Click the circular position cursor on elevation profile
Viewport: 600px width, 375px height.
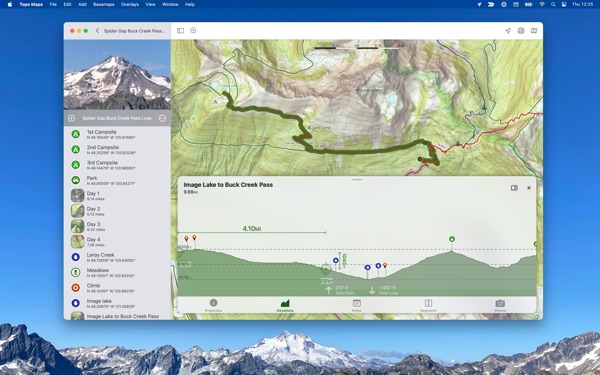coord(326,269)
